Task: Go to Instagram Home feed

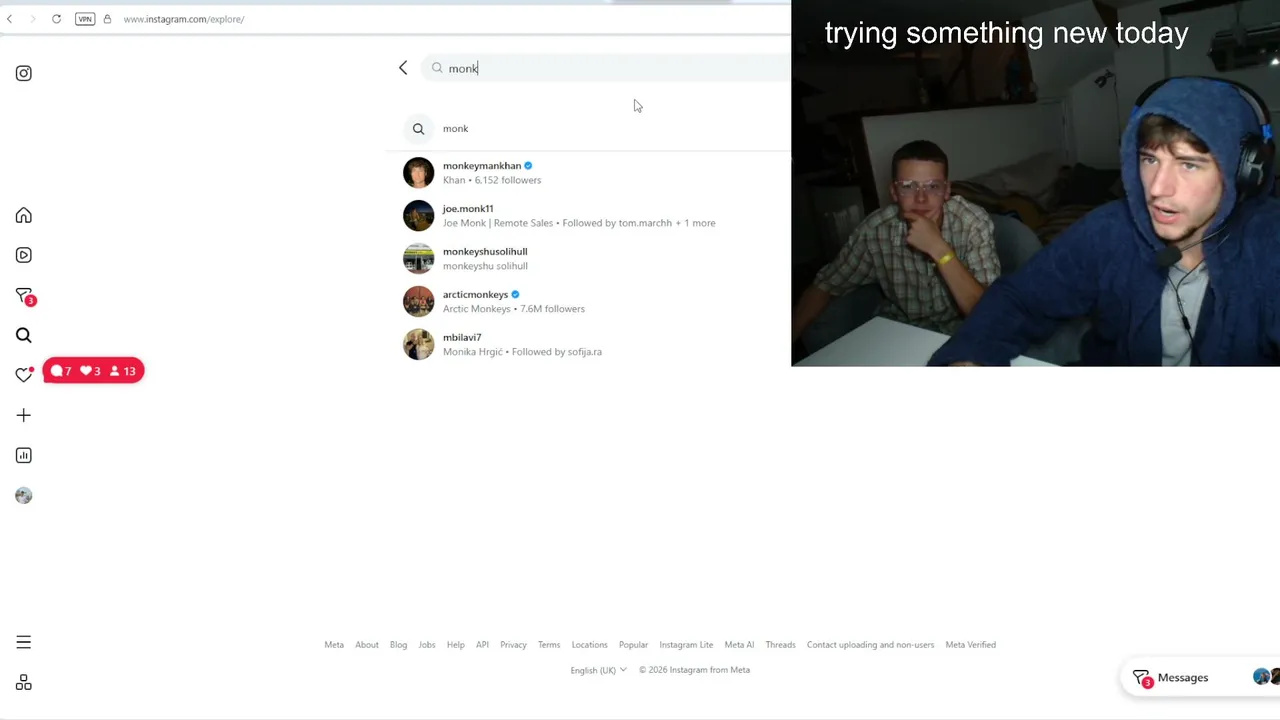Action: 24,215
